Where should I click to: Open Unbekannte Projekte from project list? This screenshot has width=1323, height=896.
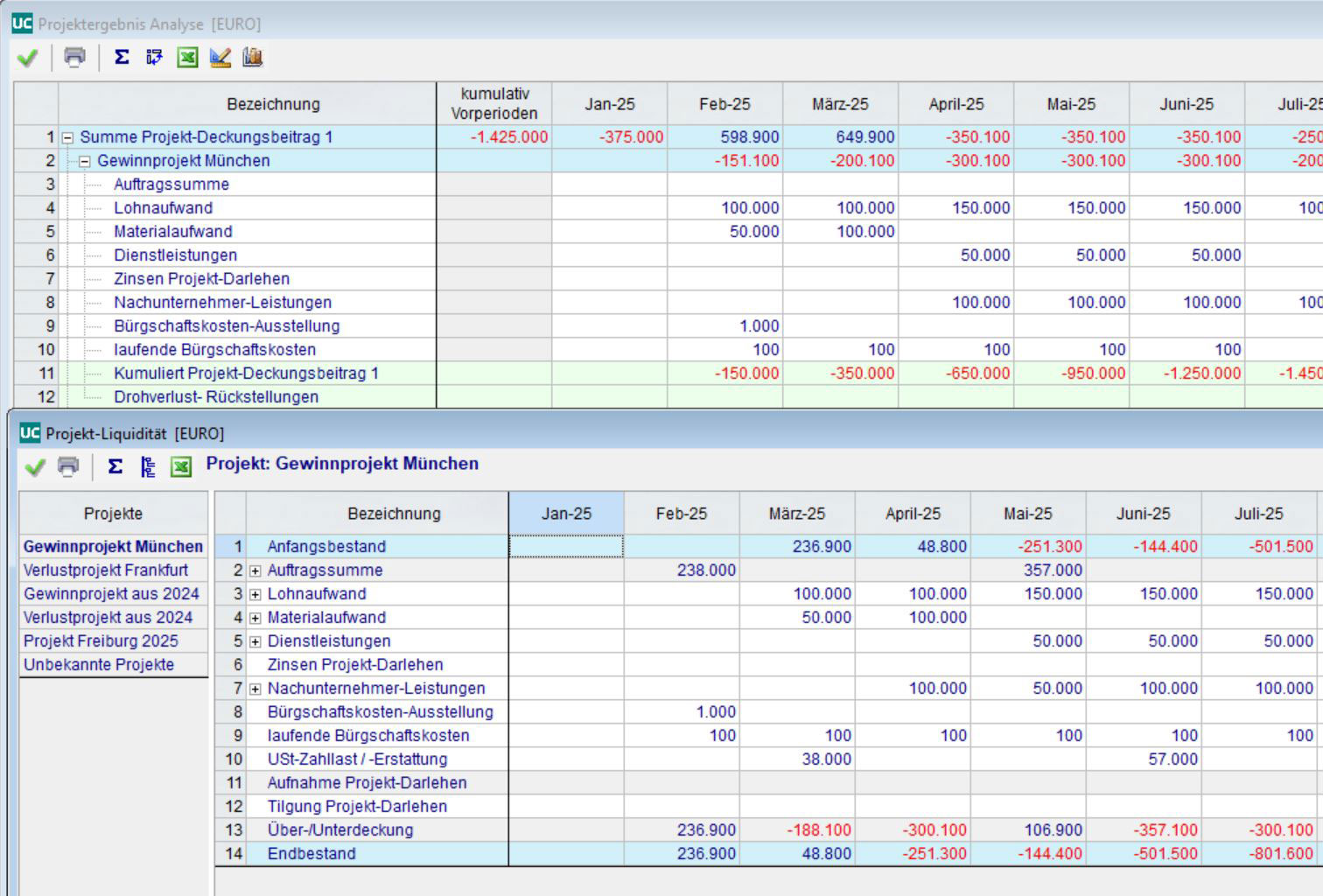point(99,664)
